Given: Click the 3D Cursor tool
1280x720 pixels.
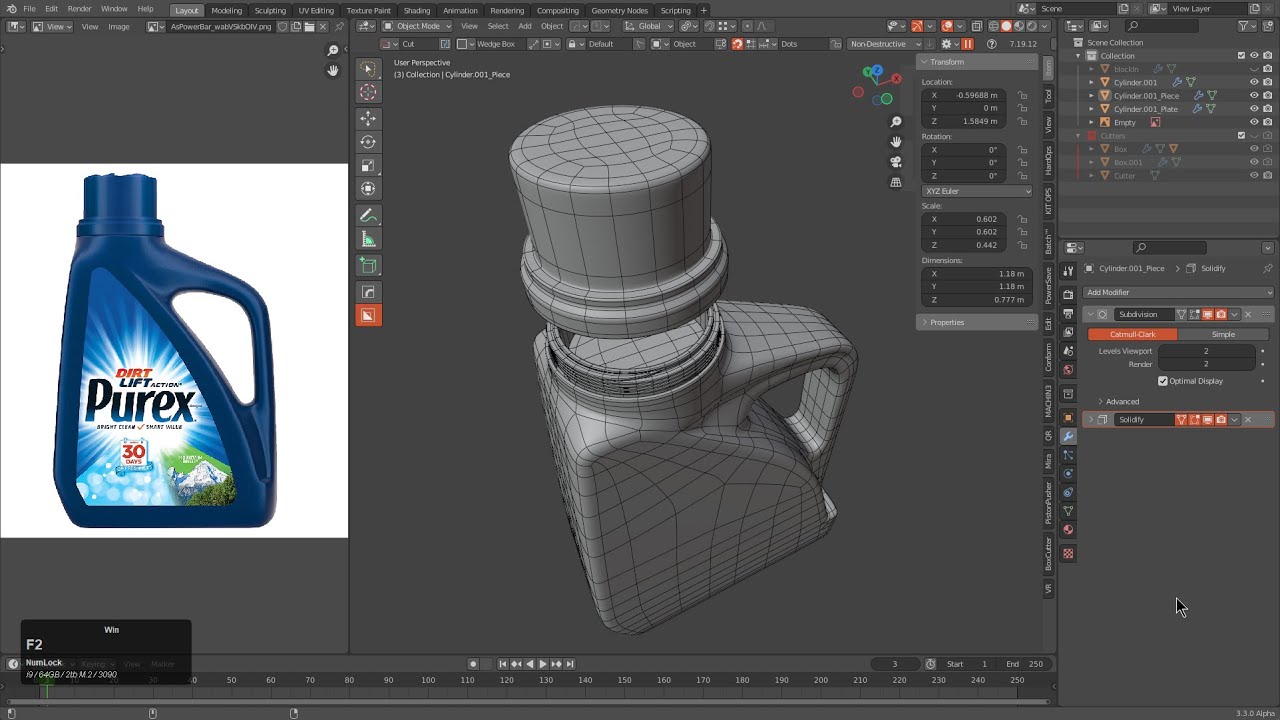Looking at the screenshot, I should pos(368,92).
